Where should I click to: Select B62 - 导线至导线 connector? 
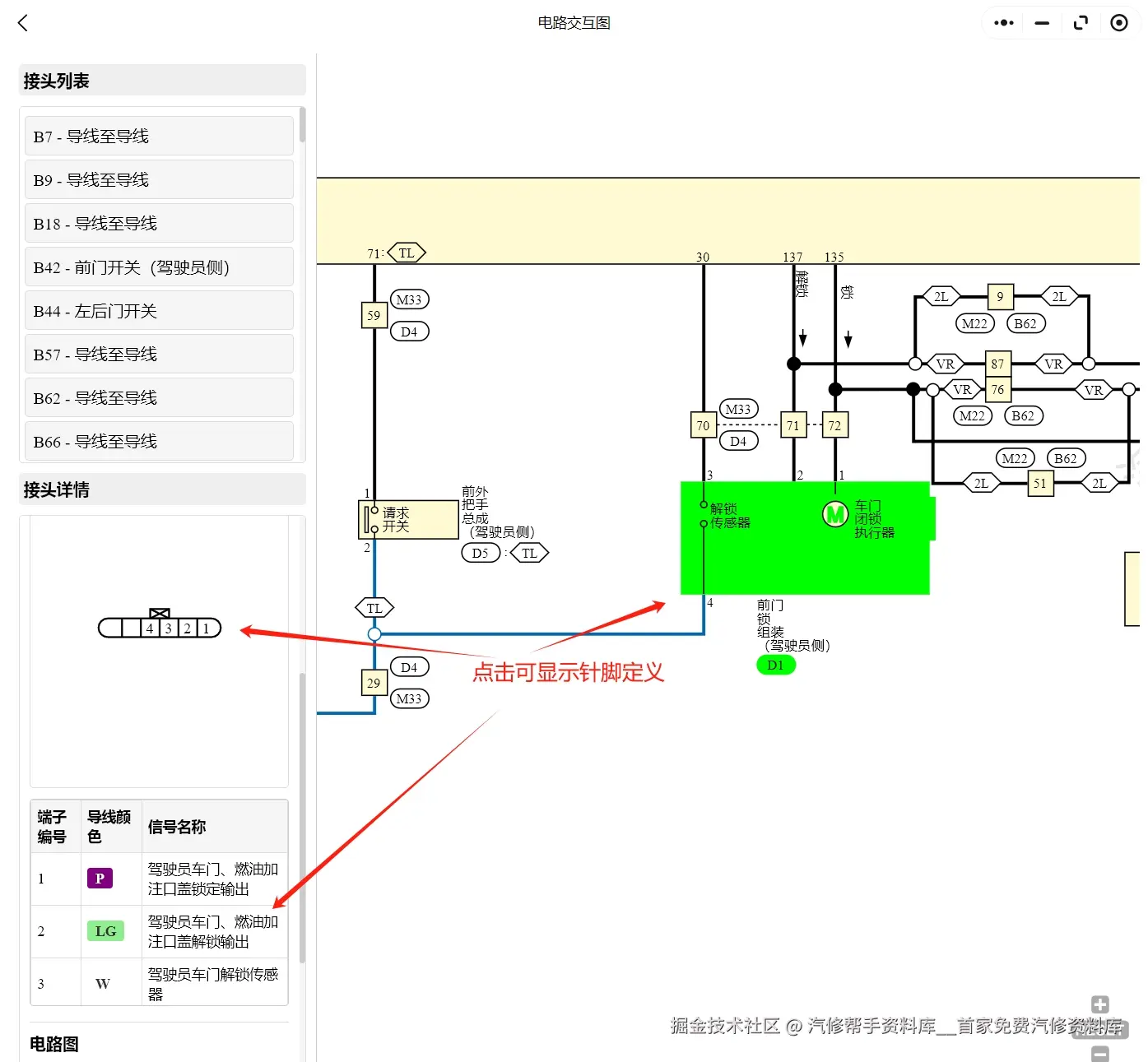159,397
